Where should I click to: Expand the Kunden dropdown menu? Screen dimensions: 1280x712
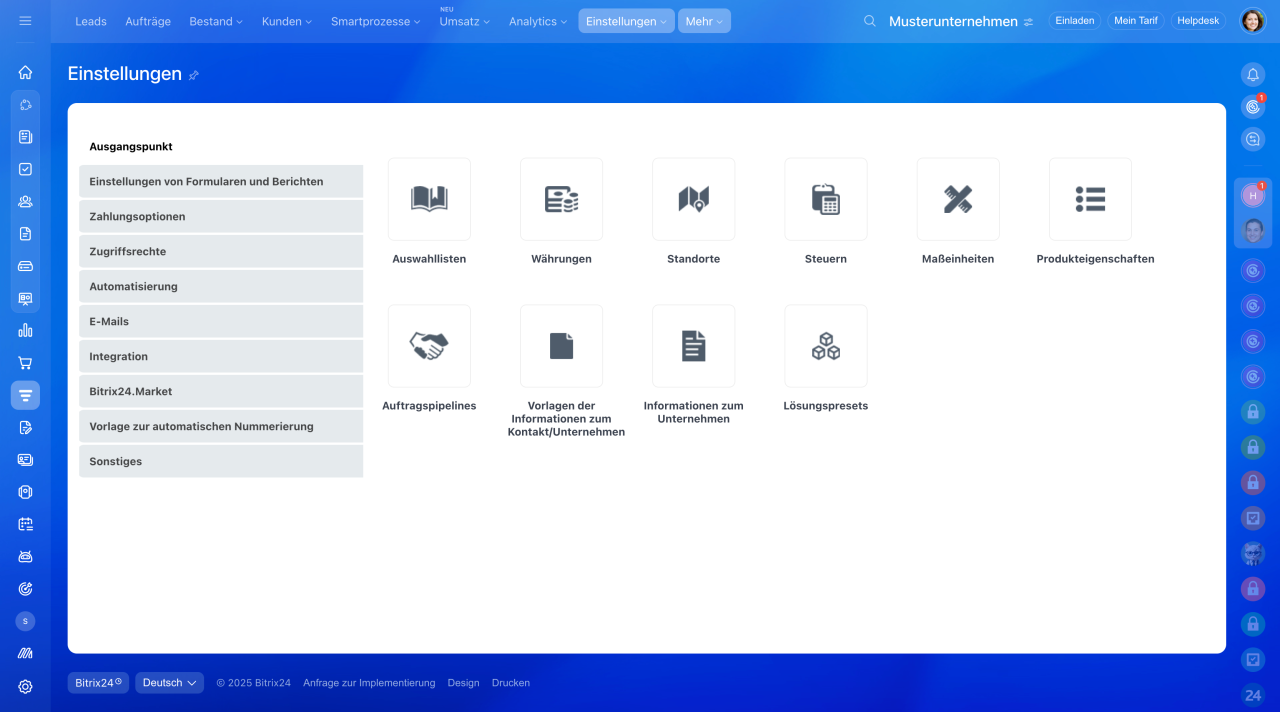coord(287,21)
